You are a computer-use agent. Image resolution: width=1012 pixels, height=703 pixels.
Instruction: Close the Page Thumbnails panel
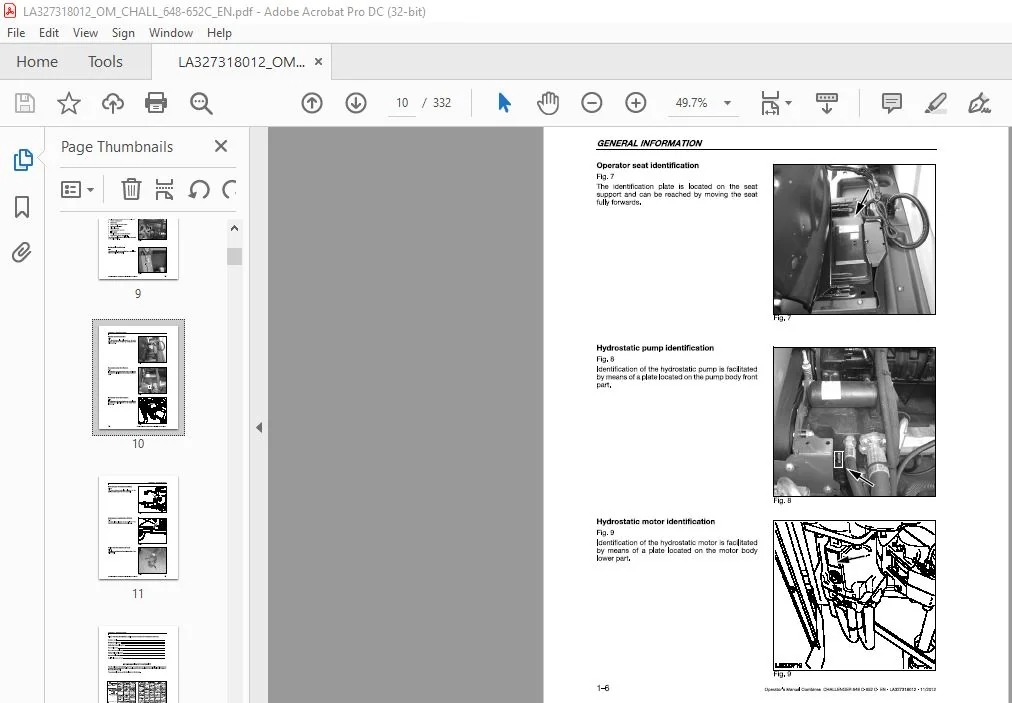pyautogui.click(x=221, y=147)
